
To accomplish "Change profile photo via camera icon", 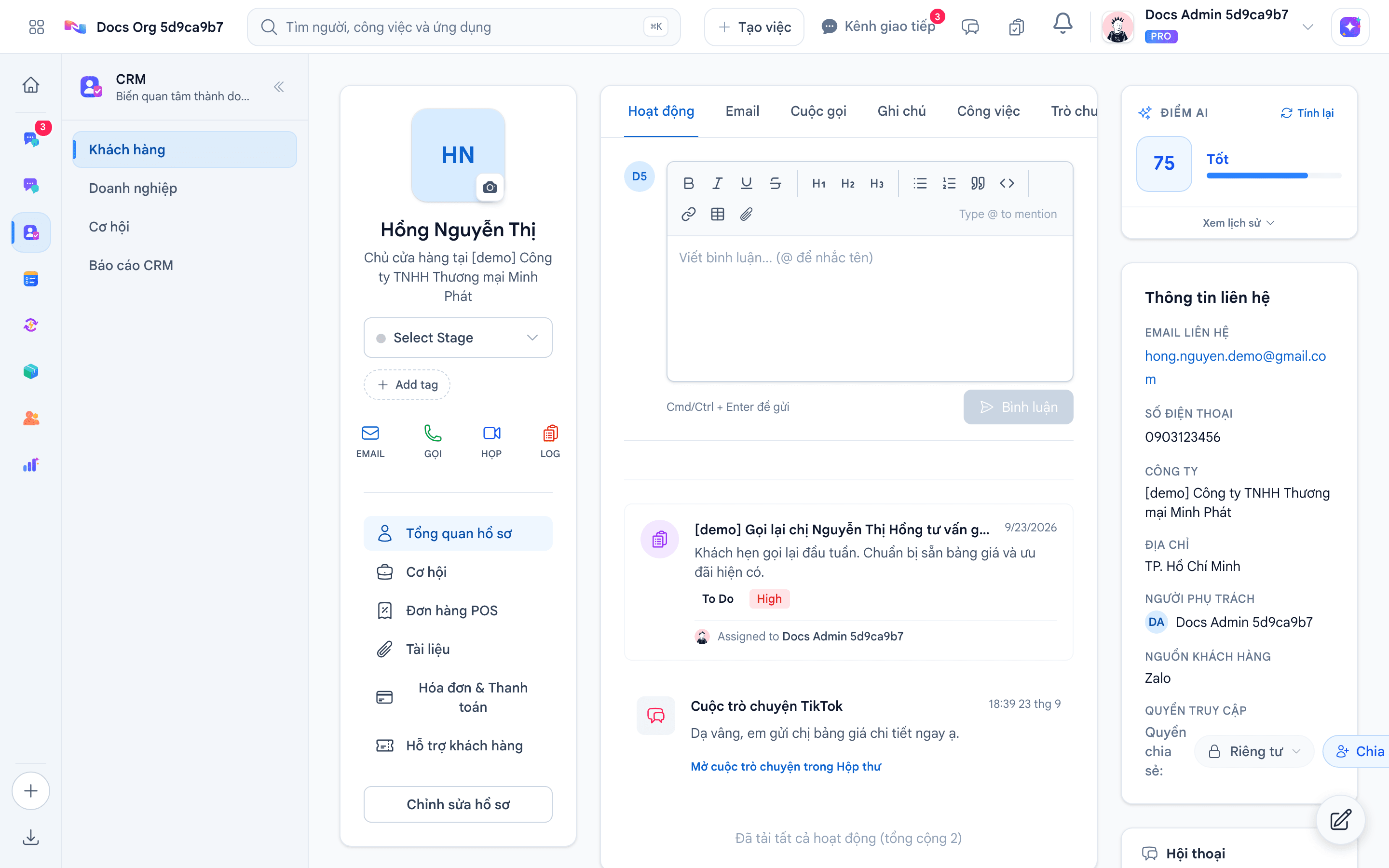I will tap(490, 187).
